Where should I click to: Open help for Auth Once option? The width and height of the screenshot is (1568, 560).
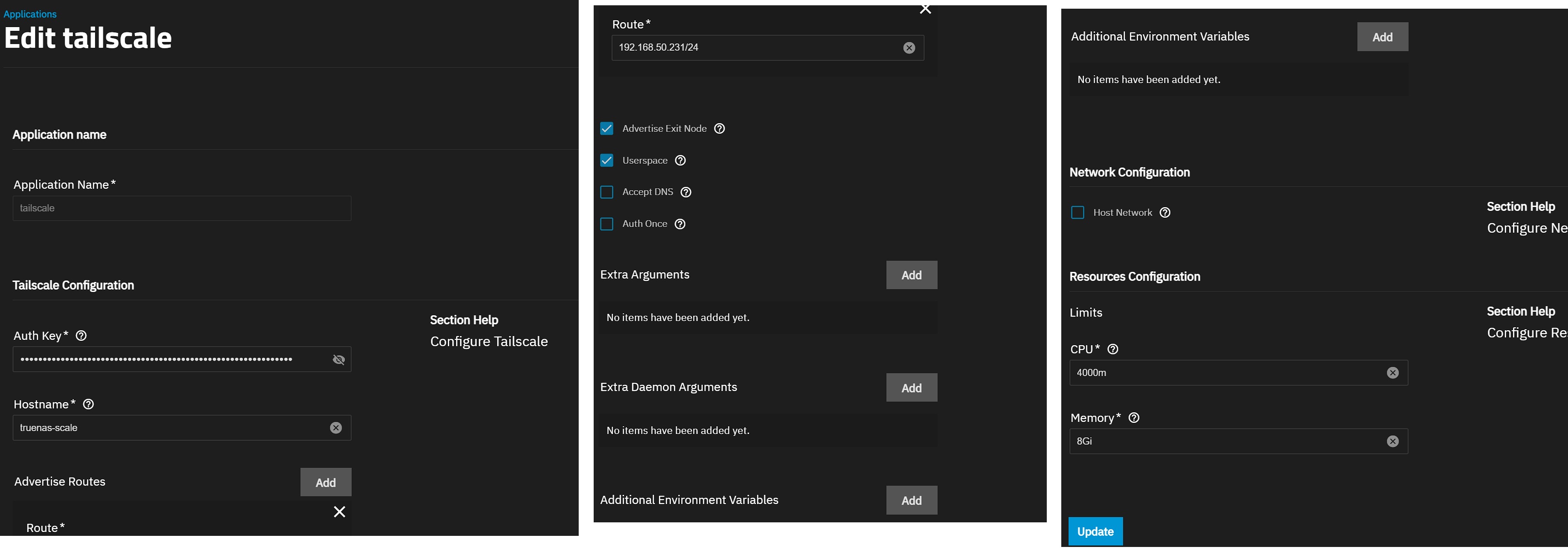(680, 224)
